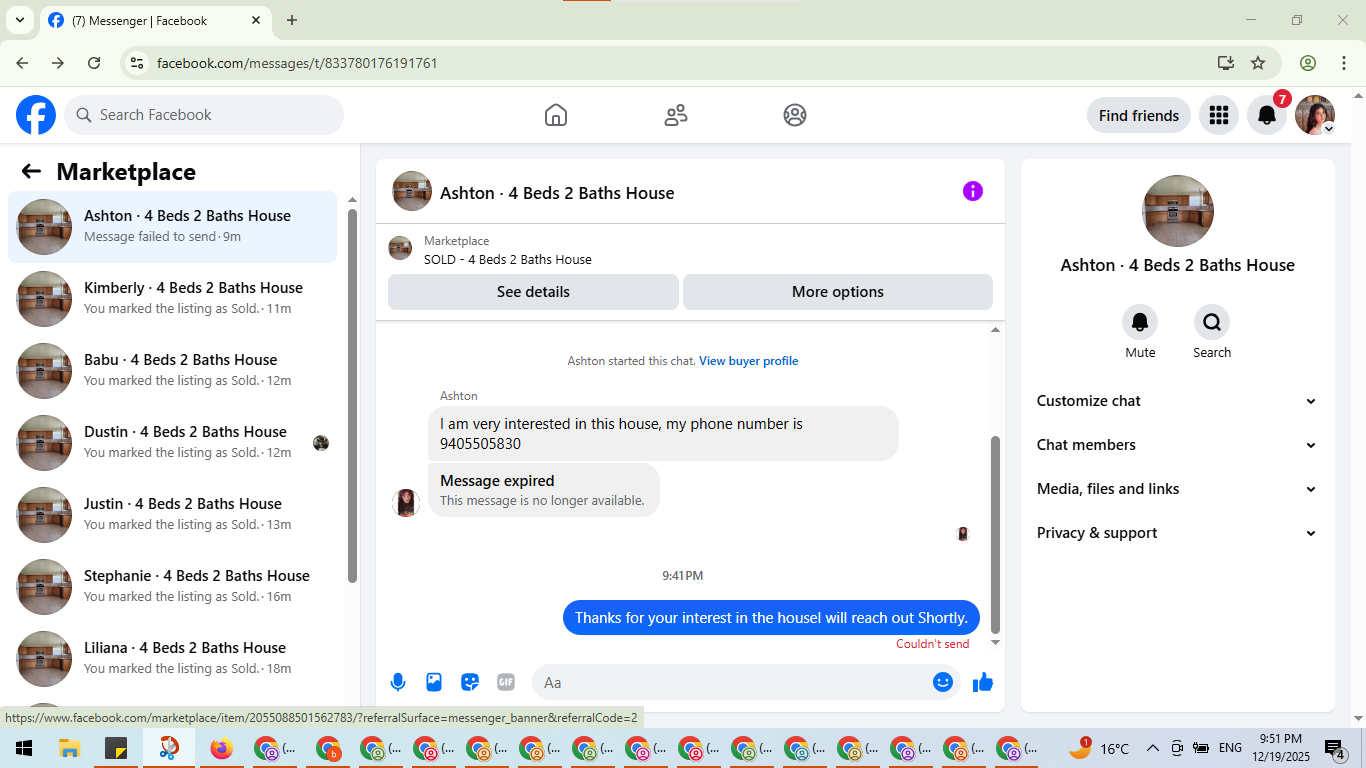Click the conversation list scrollbar
1366x768 pixels.
coord(352,396)
